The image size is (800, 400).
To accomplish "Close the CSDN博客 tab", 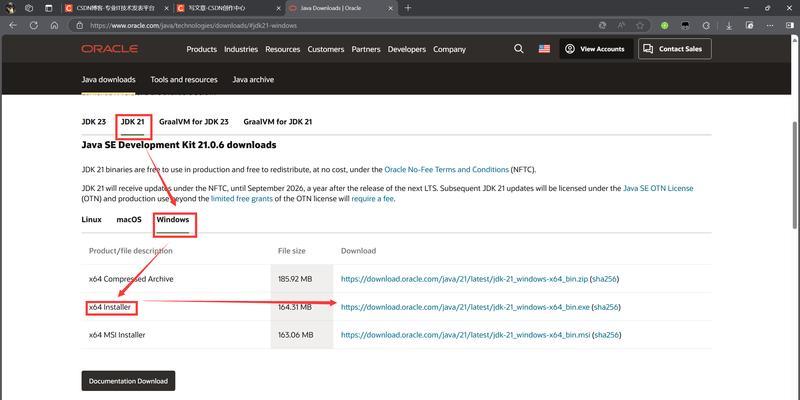I will [166, 8].
